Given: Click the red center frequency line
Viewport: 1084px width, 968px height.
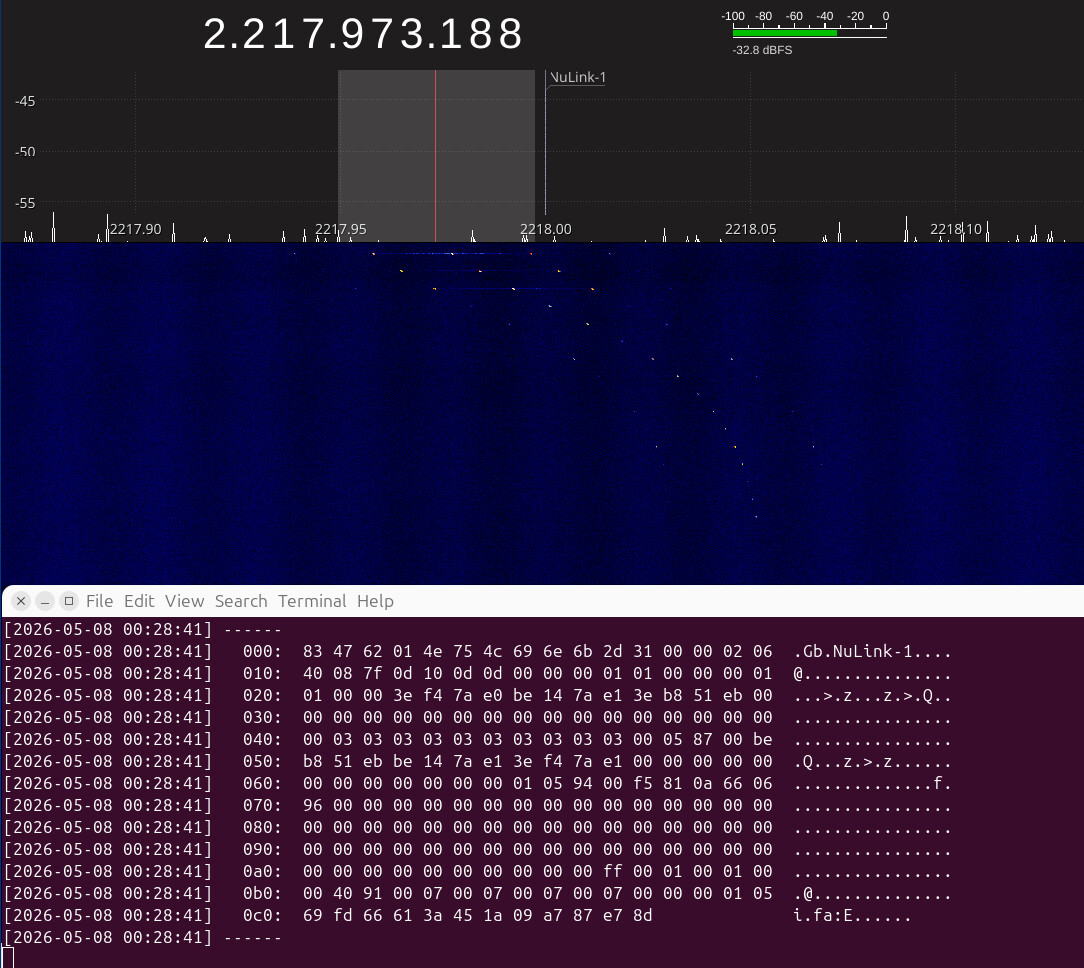Looking at the screenshot, I should [x=436, y=156].
